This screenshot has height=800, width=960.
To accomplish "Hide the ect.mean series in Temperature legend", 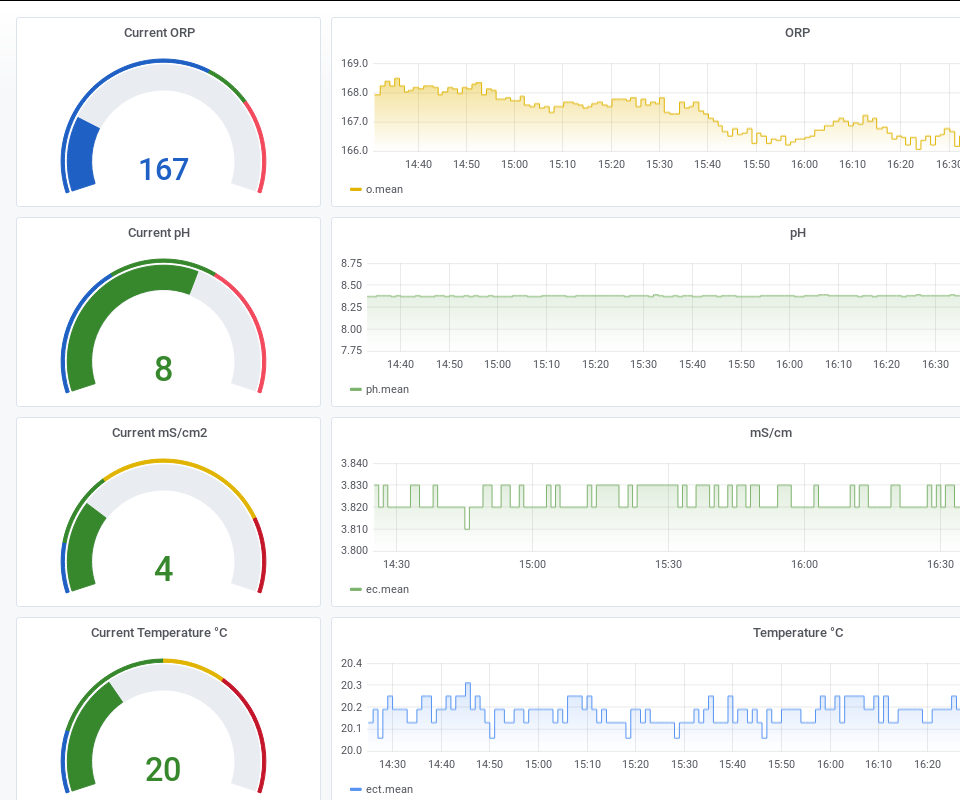I will coord(389,789).
